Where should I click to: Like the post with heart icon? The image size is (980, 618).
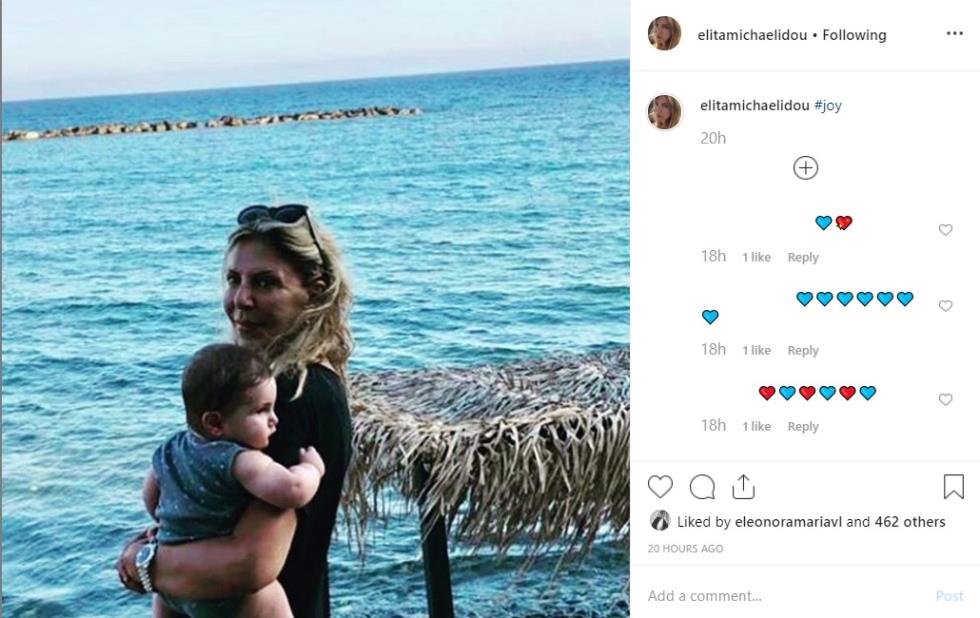point(660,487)
